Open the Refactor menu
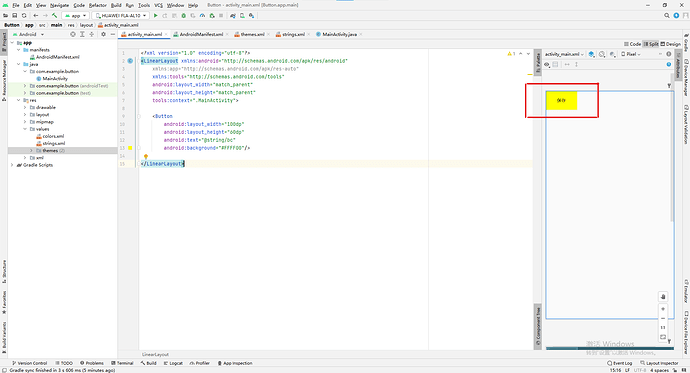 point(98,5)
